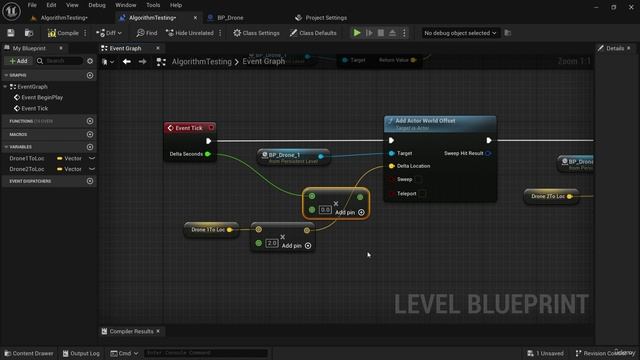Open the File menu
This screenshot has width=640, height=360.
coord(32,5)
